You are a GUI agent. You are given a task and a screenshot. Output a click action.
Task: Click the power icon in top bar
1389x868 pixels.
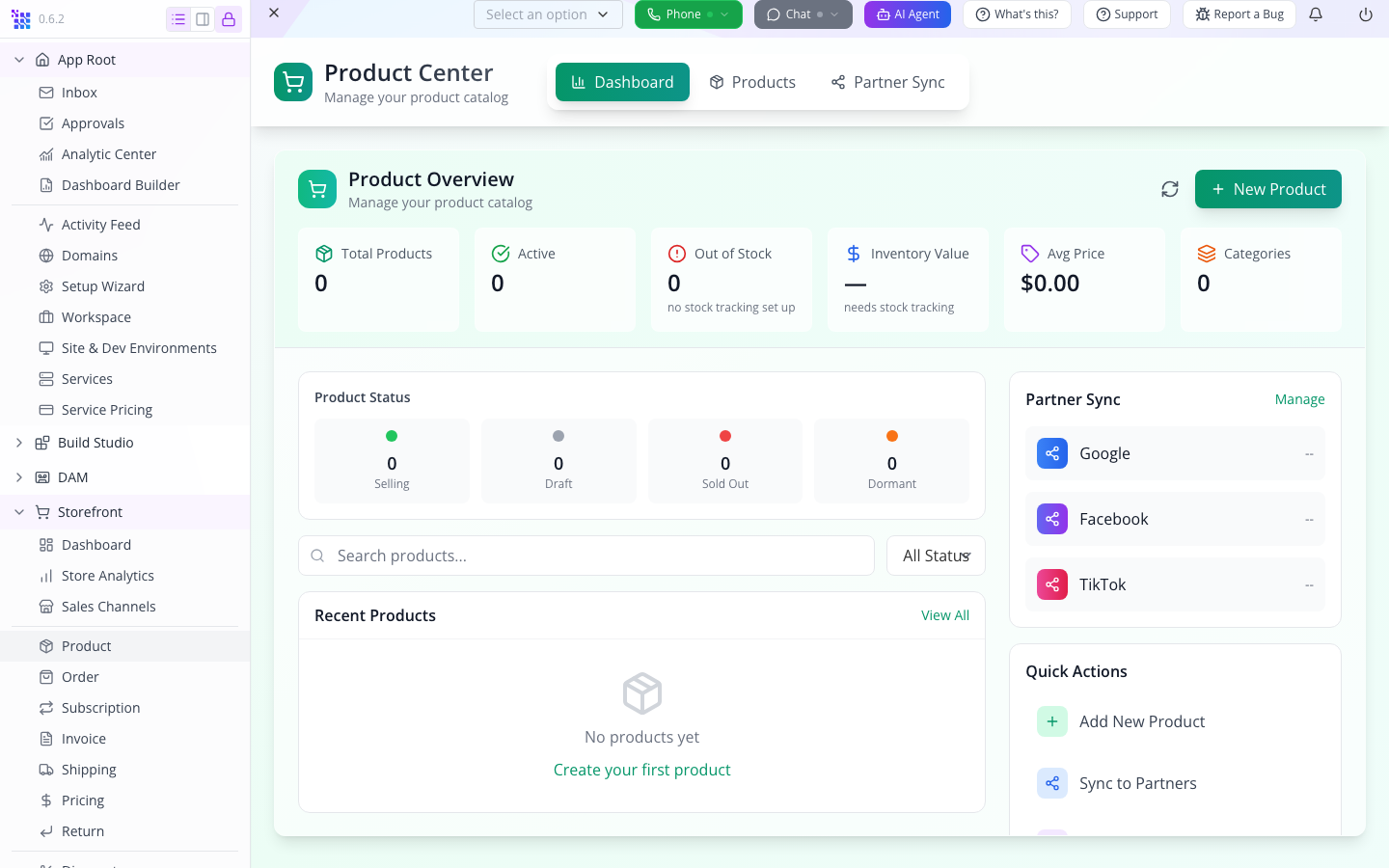1366,14
